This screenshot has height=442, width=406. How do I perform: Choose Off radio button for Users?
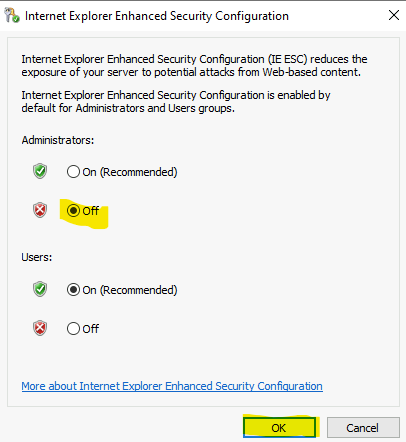[x=73, y=329]
